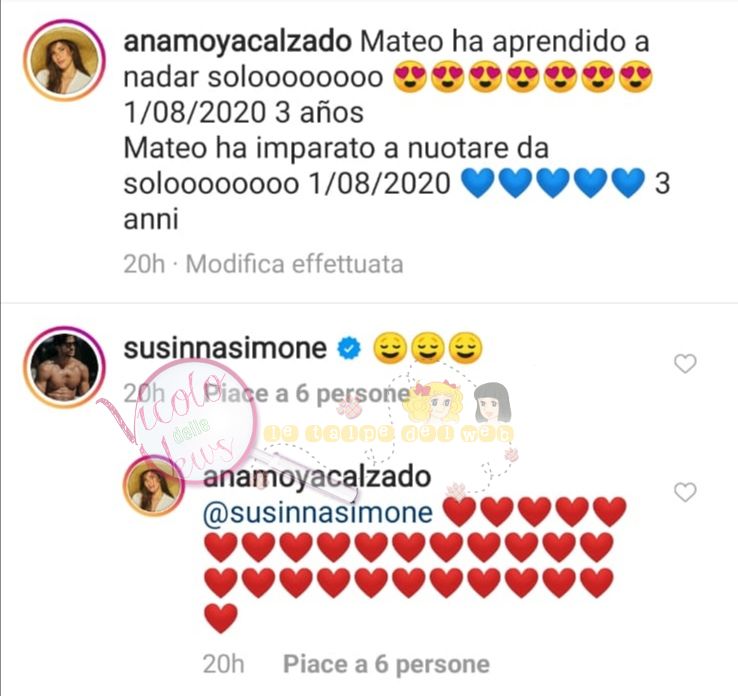Click the blue hearts in the Italian caption
This screenshot has height=696, width=738.
(553, 183)
